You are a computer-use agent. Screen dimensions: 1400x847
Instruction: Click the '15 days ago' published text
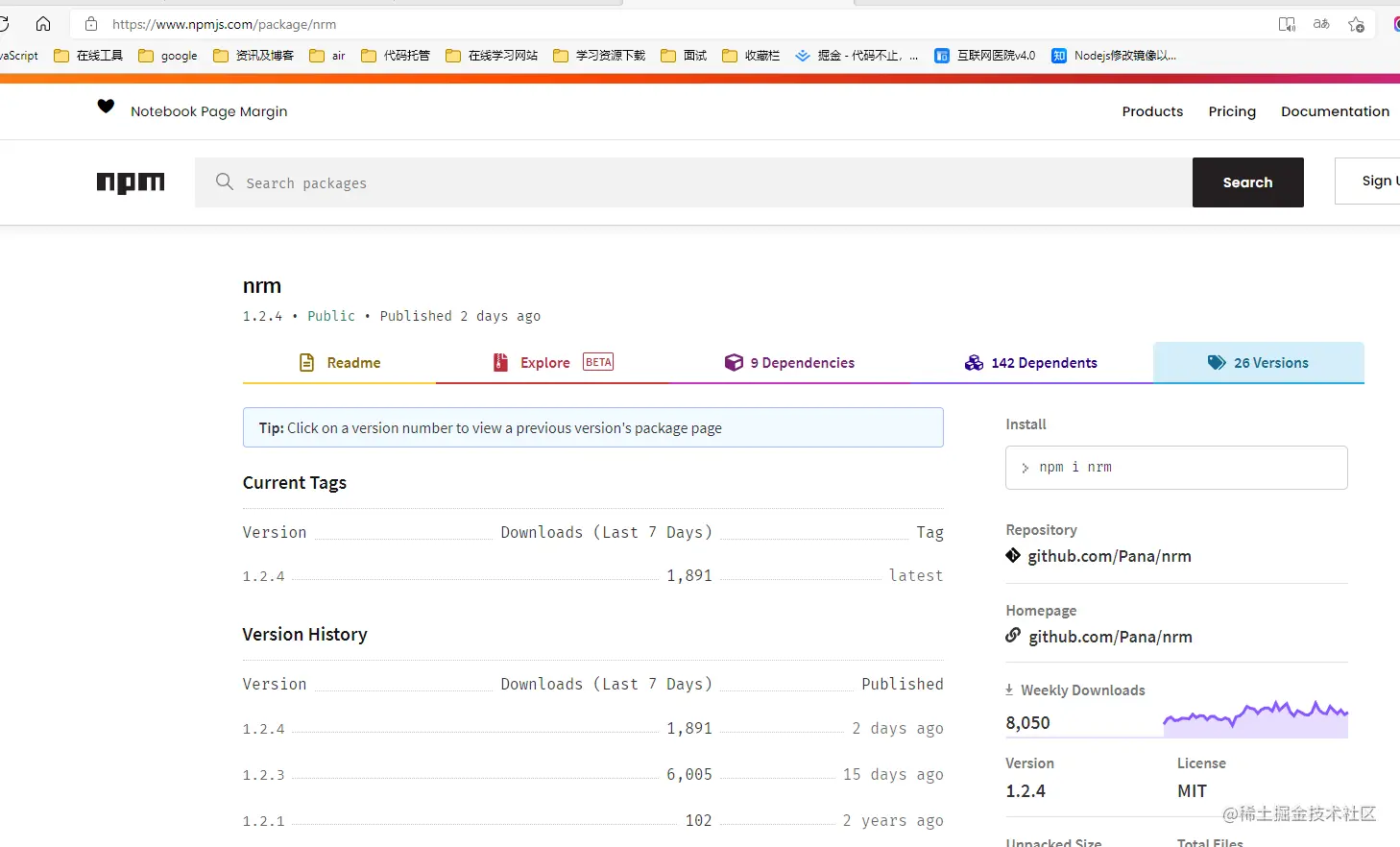[x=893, y=774]
